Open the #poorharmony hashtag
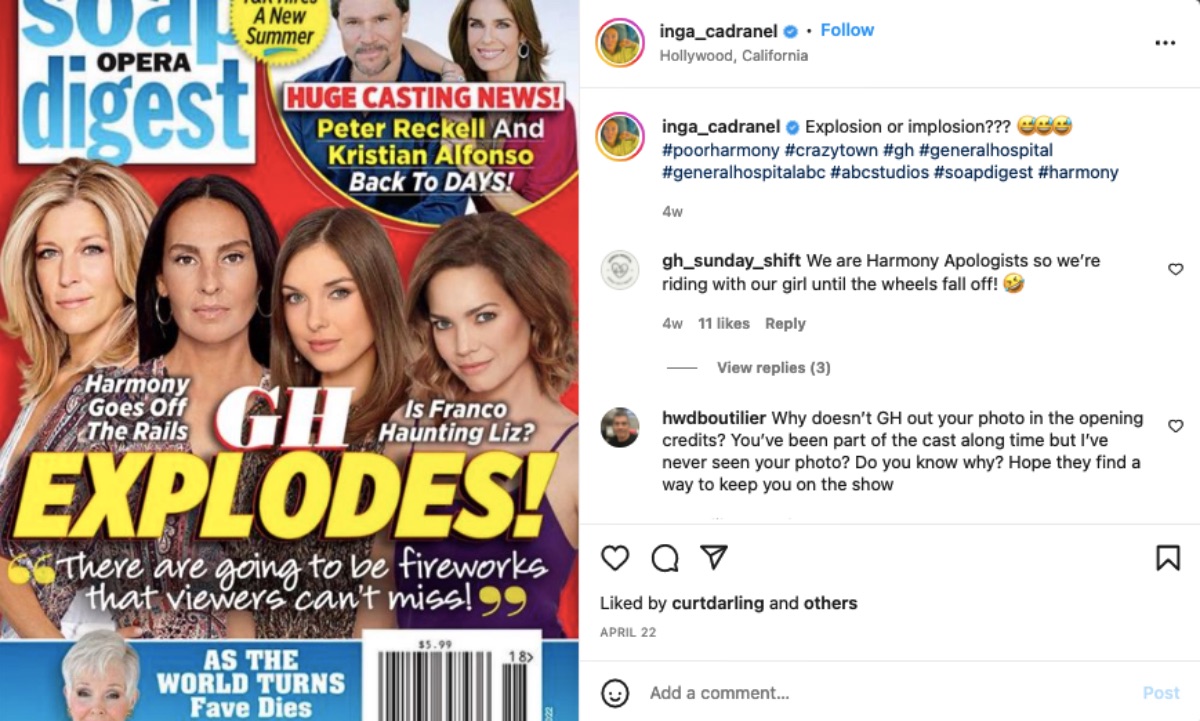Image resolution: width=1200 pixels, height=721 pixels. (720, 150)
